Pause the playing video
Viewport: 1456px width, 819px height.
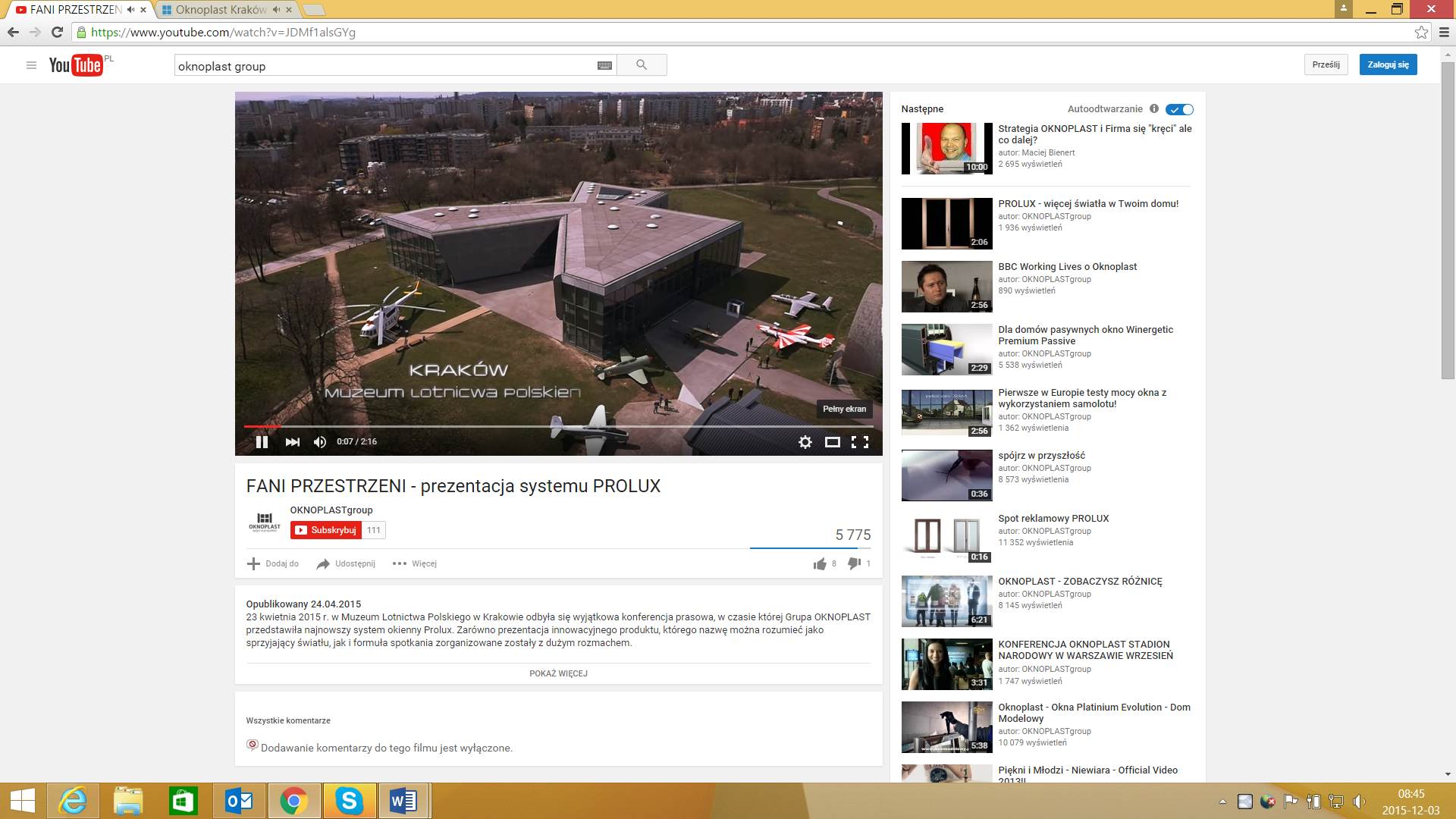[262, 442]
